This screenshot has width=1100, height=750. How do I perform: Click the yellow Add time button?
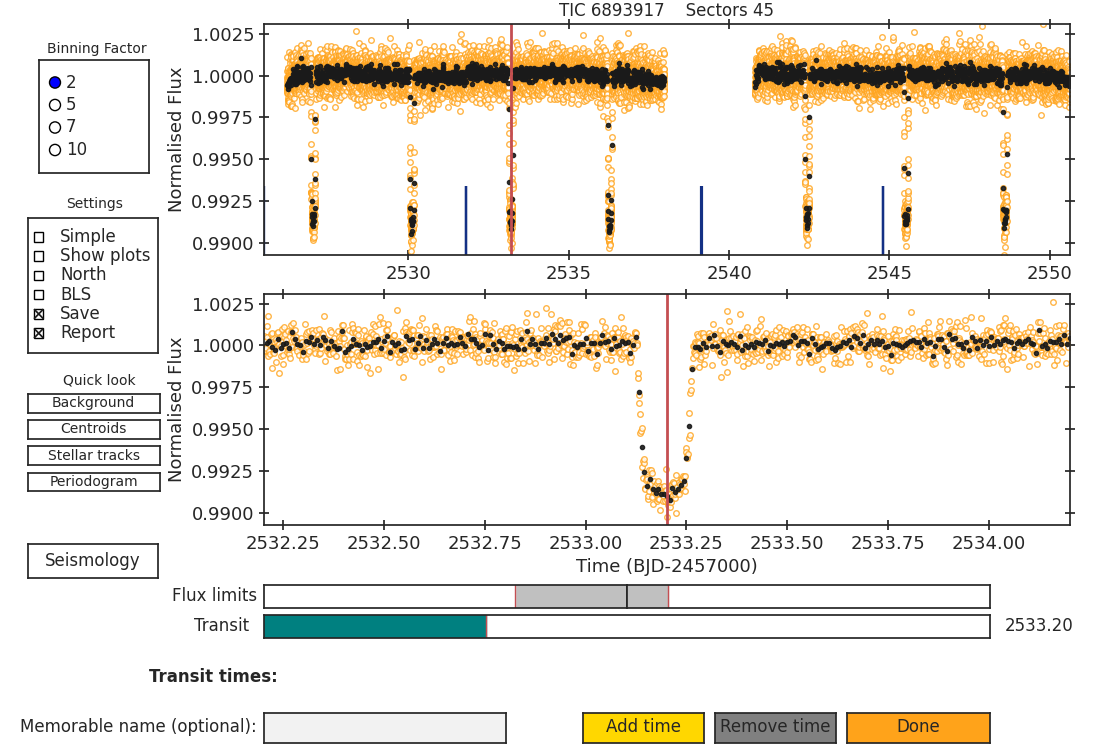pos(643,727)
